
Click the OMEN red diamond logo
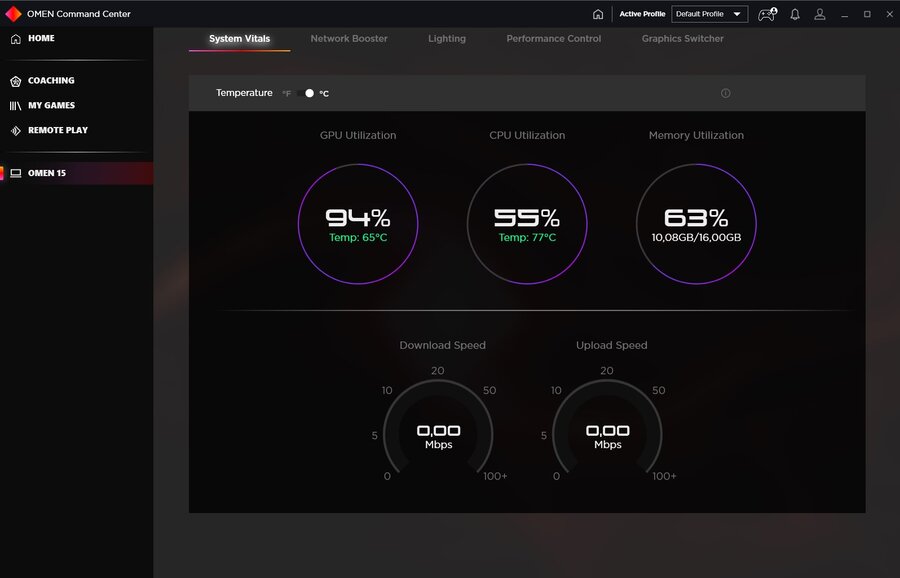pyautogui.click(x=13, y=14)
